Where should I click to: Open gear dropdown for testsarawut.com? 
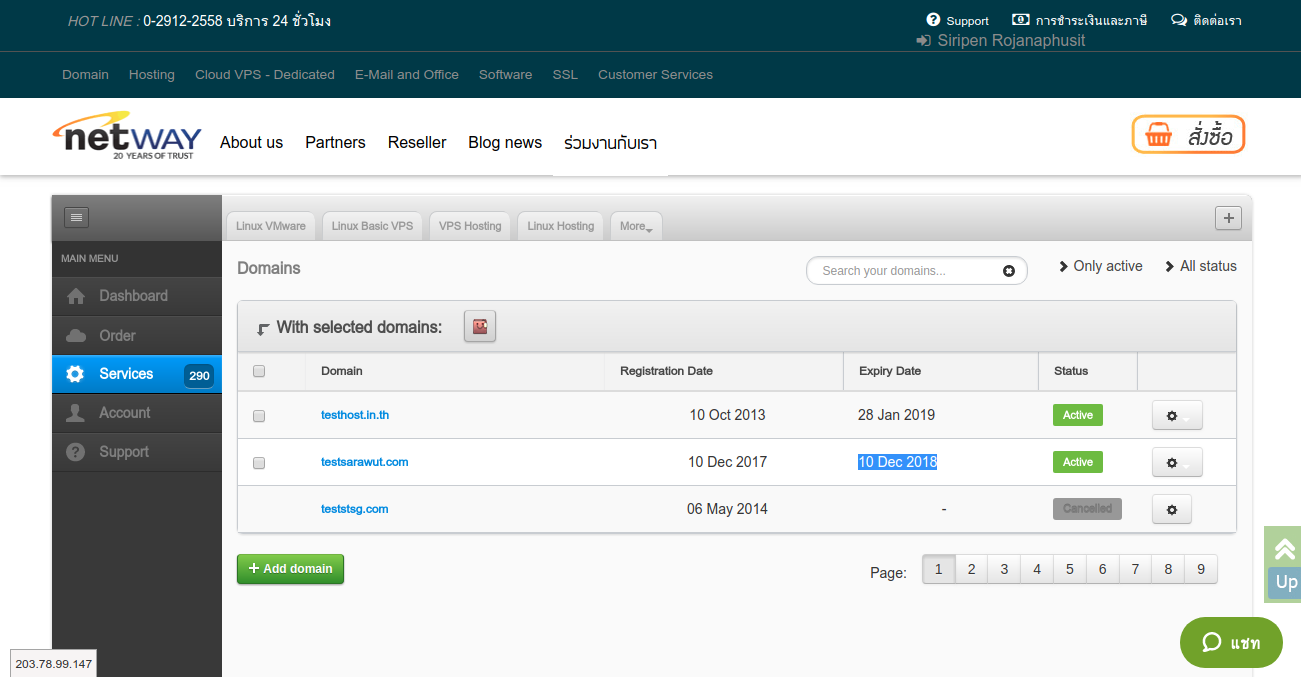click(x=1177, y=463)
